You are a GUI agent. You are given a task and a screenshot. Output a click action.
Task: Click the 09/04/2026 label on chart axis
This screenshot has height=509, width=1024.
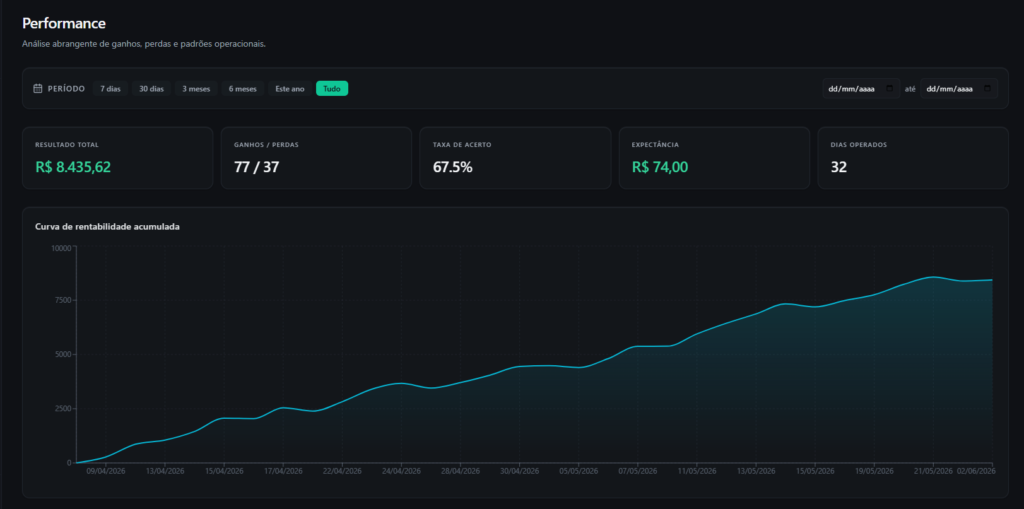pyautogui.click(x=106, y=470)
